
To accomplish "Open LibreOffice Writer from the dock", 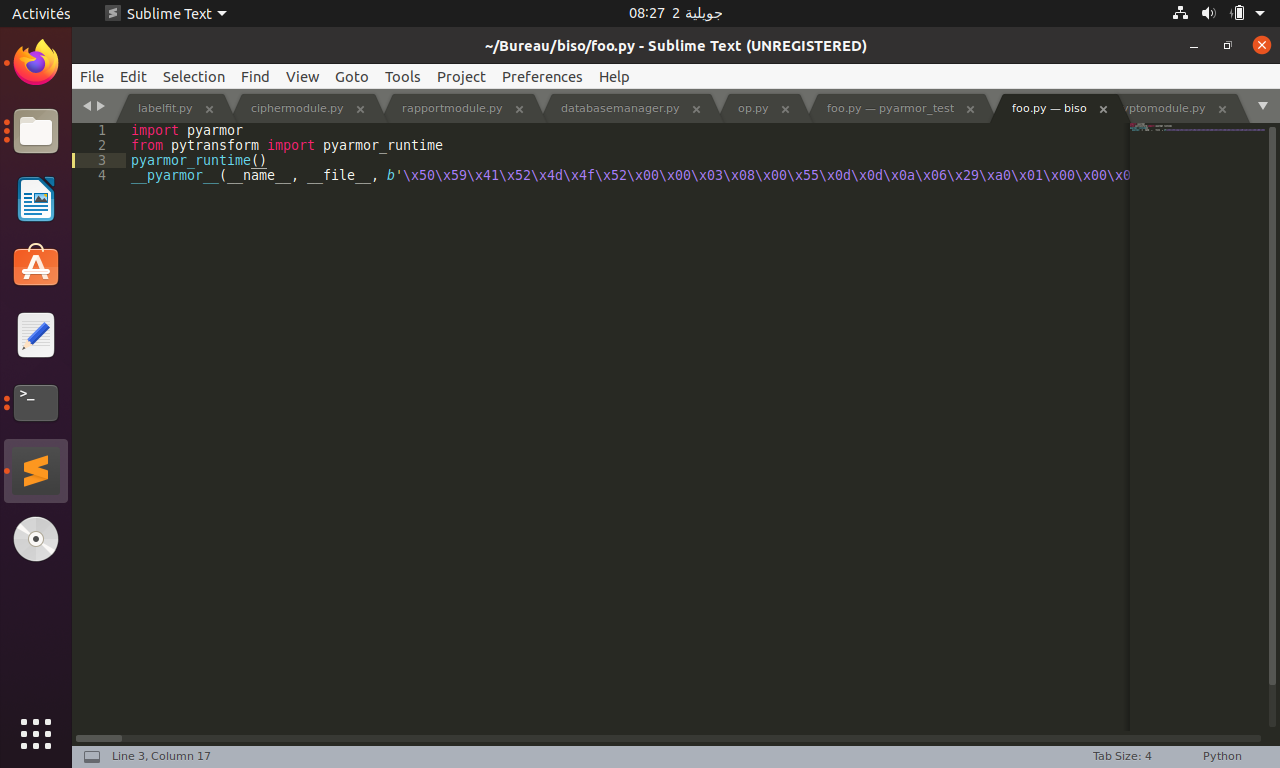I will 36,198.
